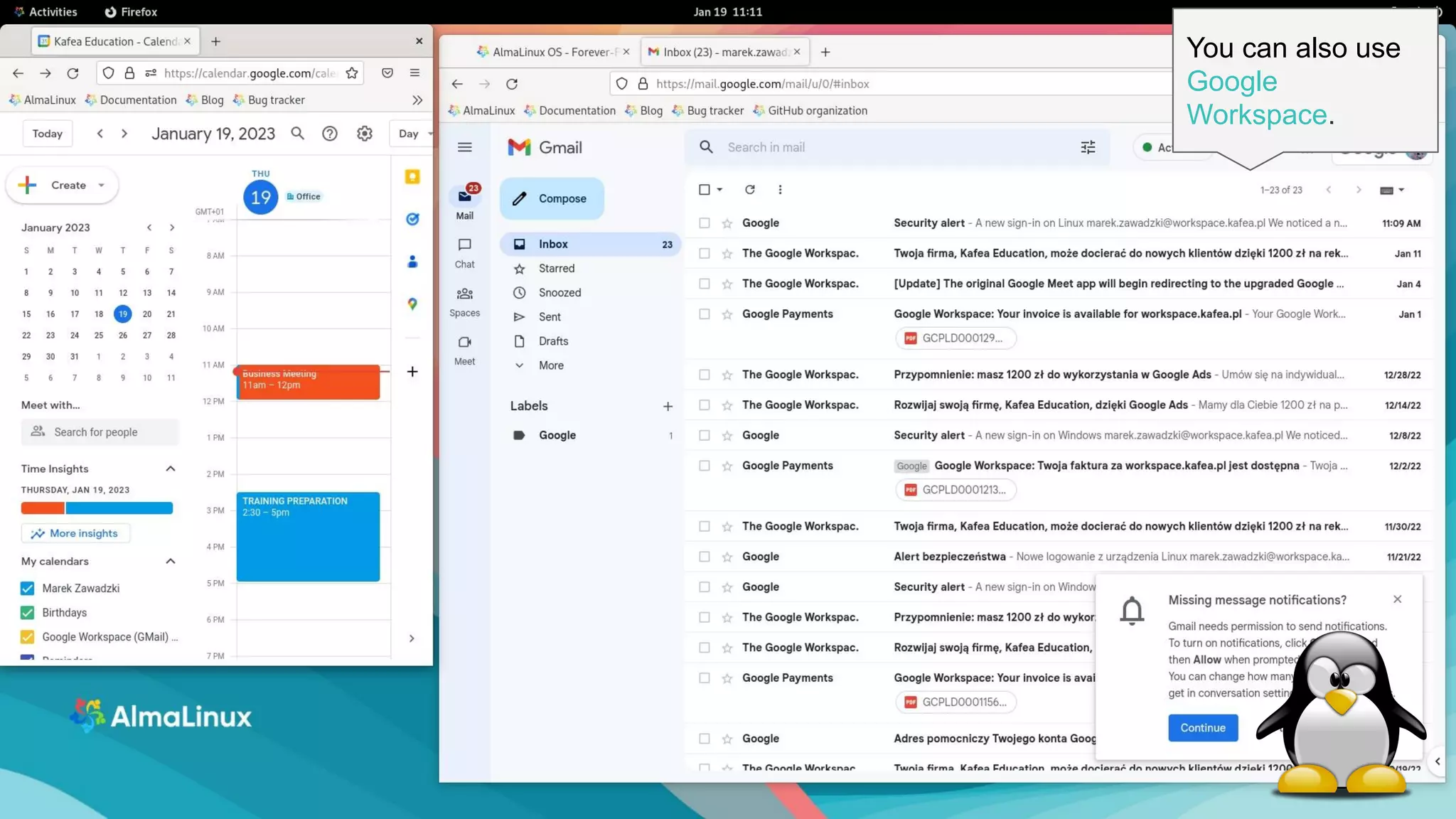Close the Missing message notifications popup
This screenshot has height=819, width=1456.
(1398, 599)
